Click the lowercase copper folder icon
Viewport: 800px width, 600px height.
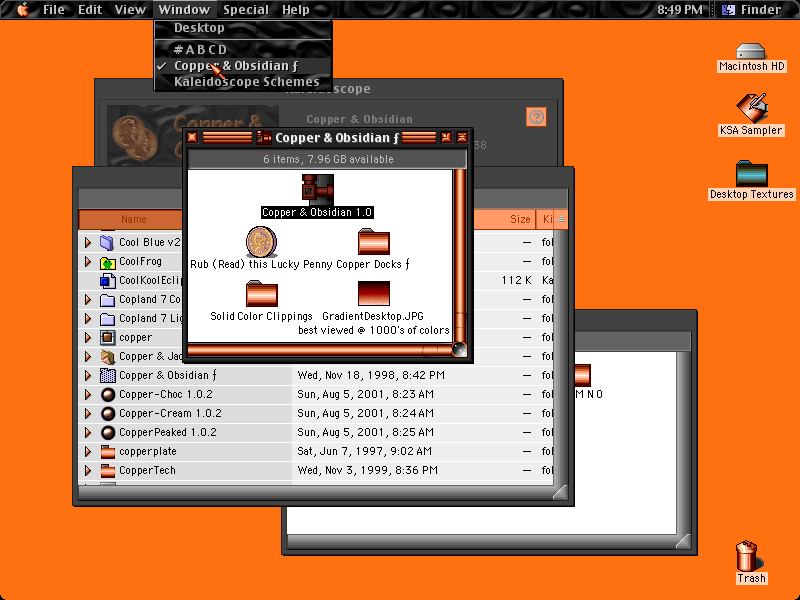point(107,338)
